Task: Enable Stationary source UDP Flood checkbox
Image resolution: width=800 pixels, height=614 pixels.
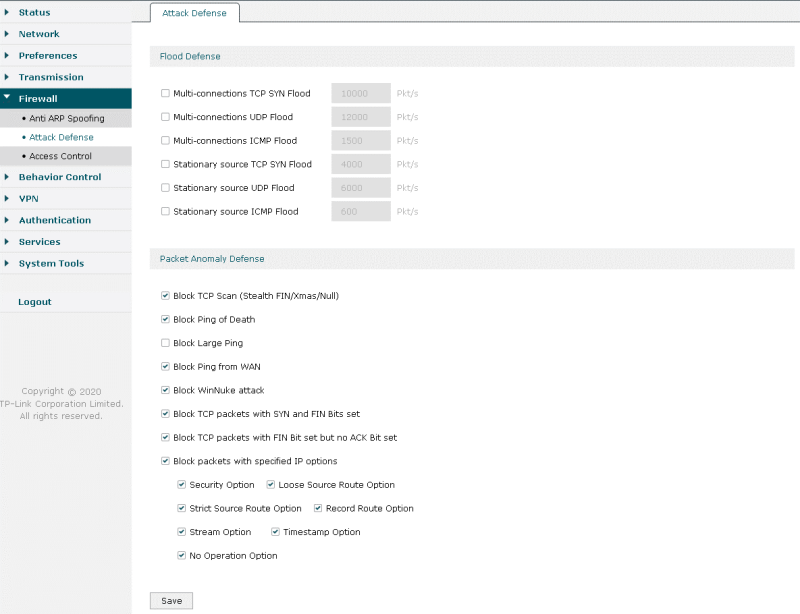Action: click(x=165, y=188)
